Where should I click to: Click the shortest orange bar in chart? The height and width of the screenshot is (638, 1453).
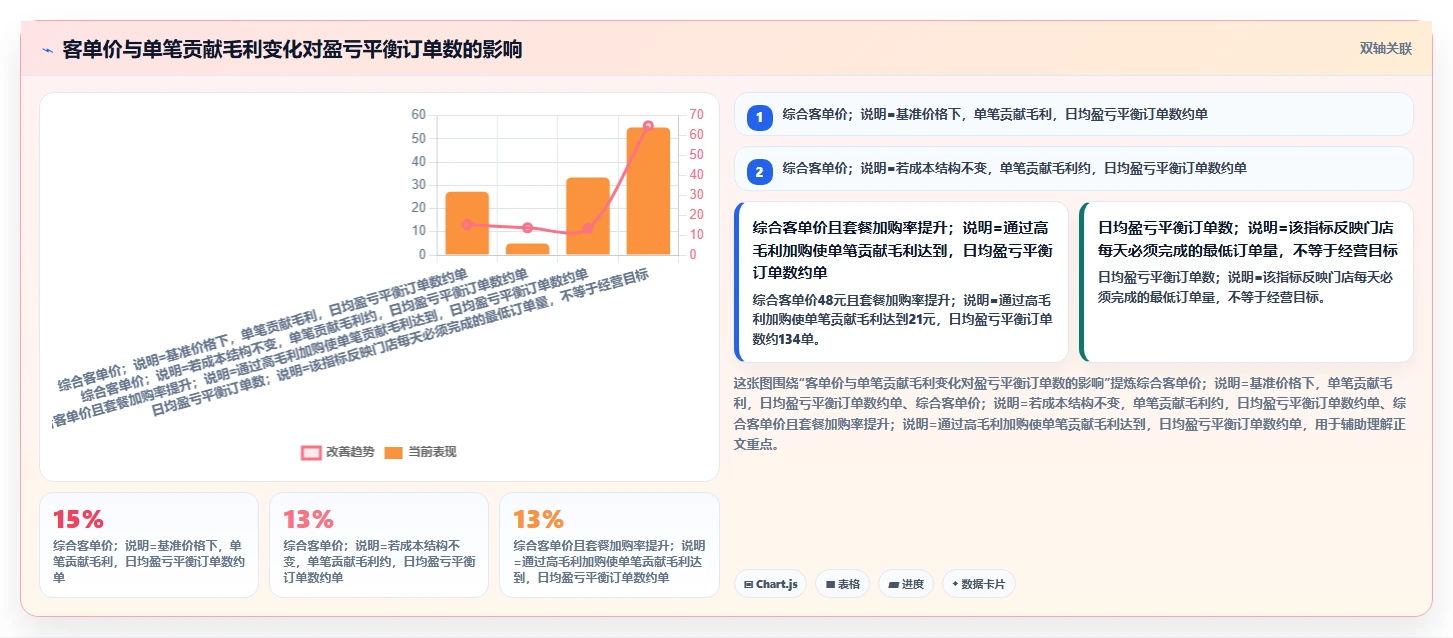pos(527,249)
